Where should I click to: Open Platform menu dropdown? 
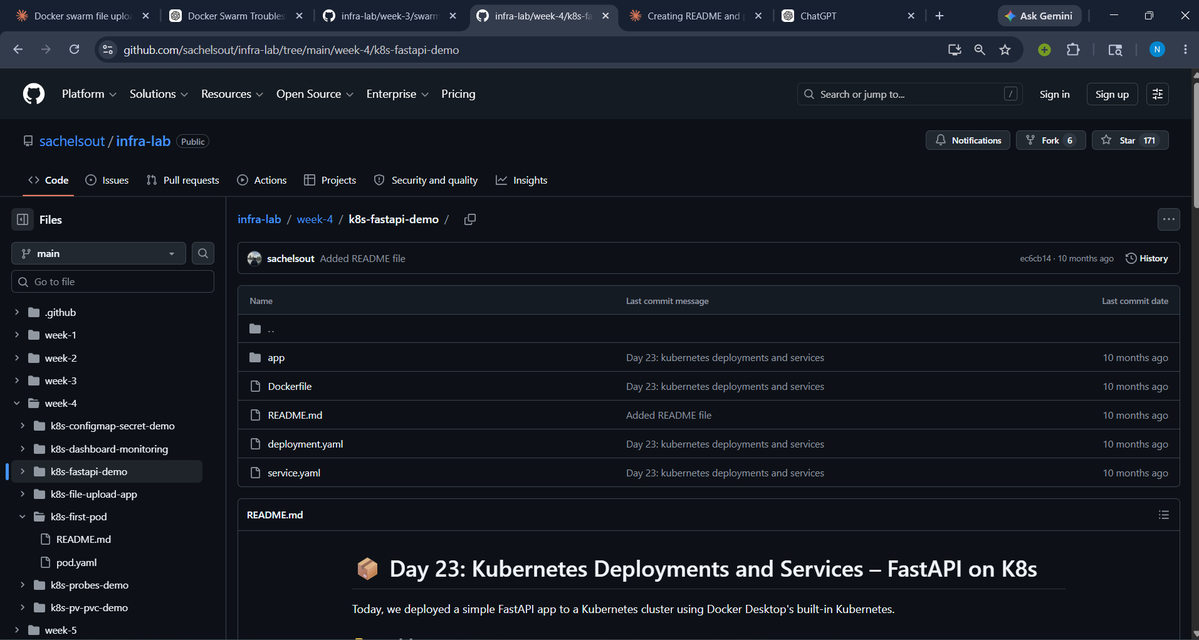(89, 94)
